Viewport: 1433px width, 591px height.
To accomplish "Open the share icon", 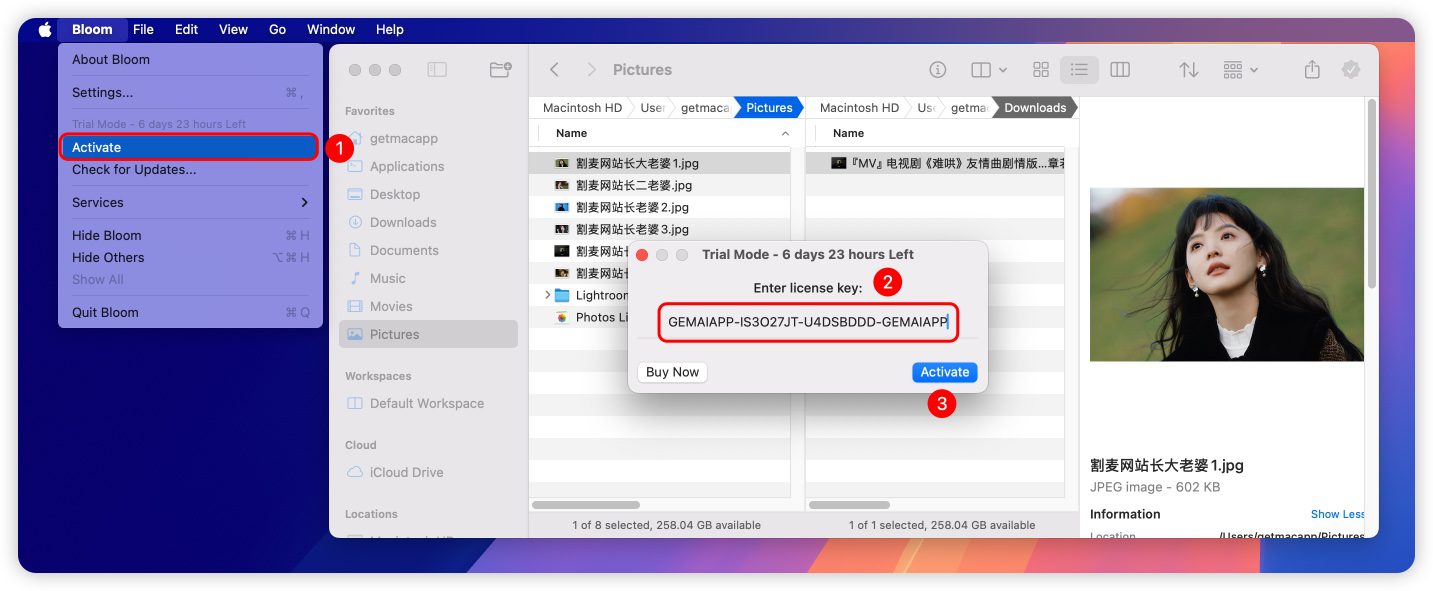I will pos(1312,70).
